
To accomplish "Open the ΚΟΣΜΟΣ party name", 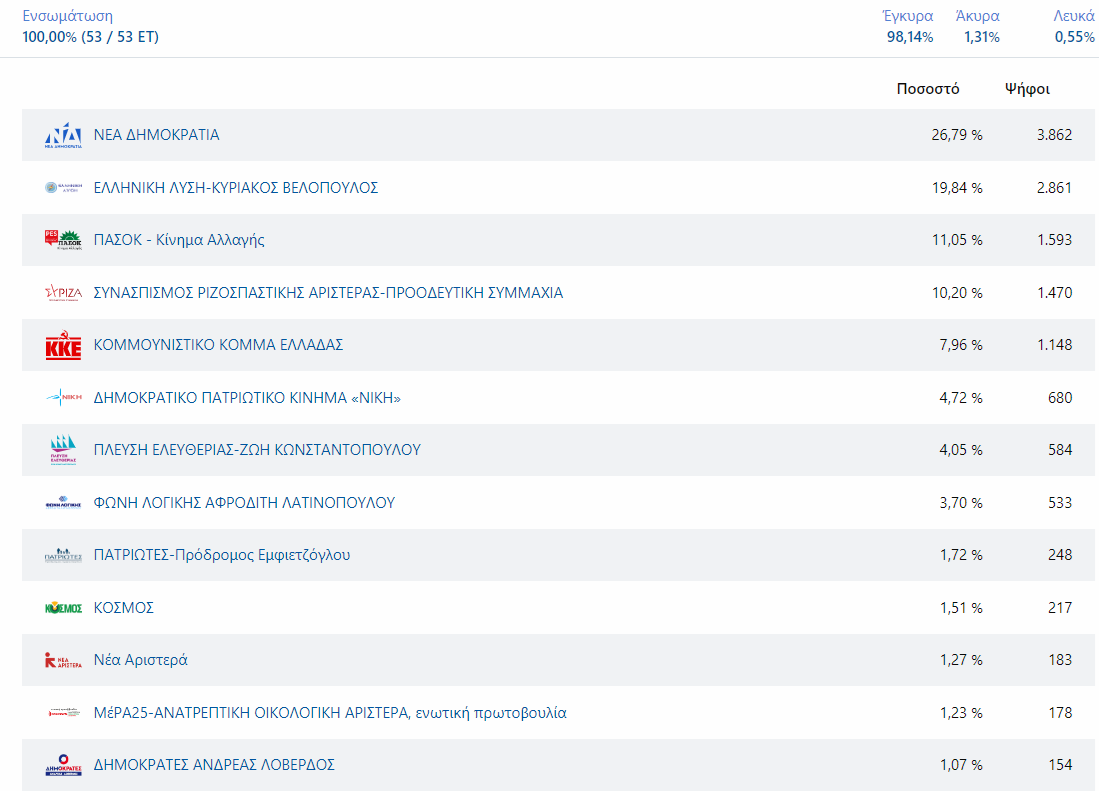I will [124, 607].
